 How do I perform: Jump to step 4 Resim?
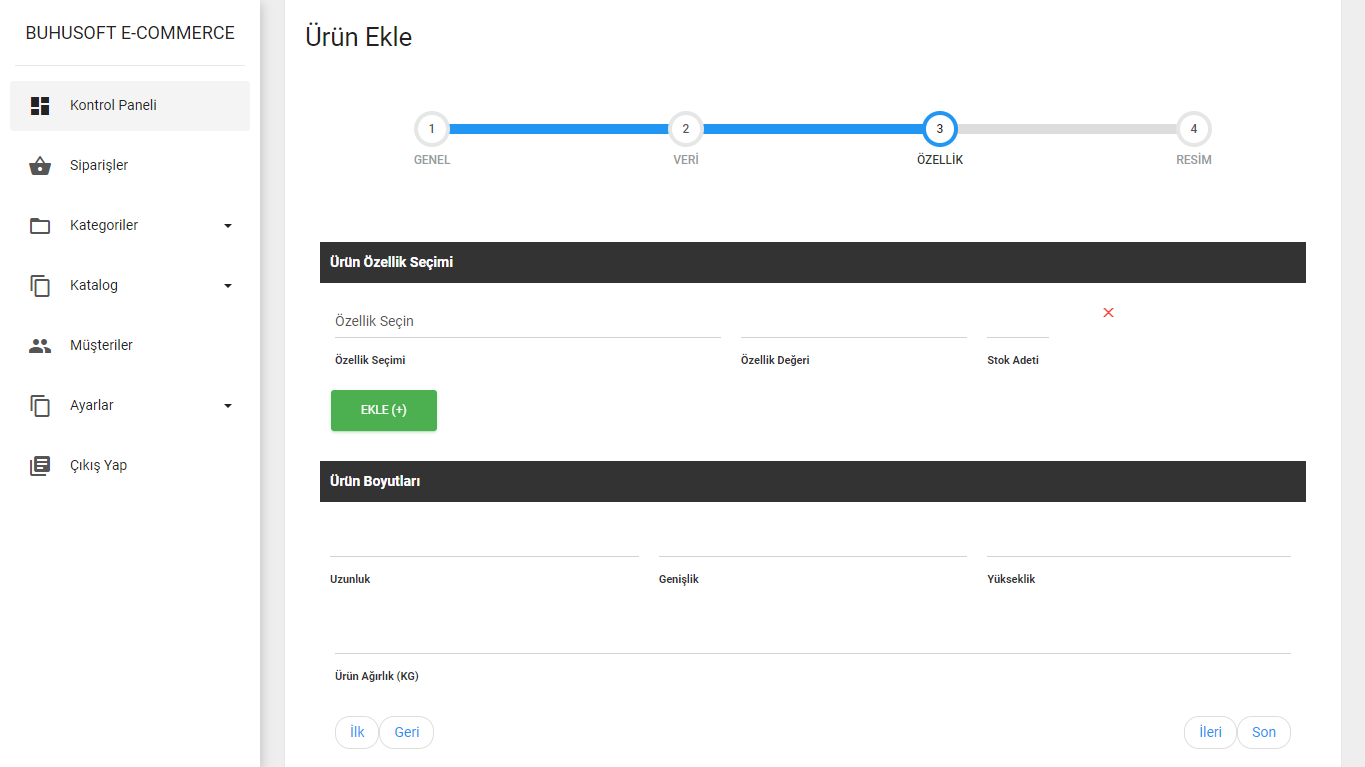(1194, 129)
